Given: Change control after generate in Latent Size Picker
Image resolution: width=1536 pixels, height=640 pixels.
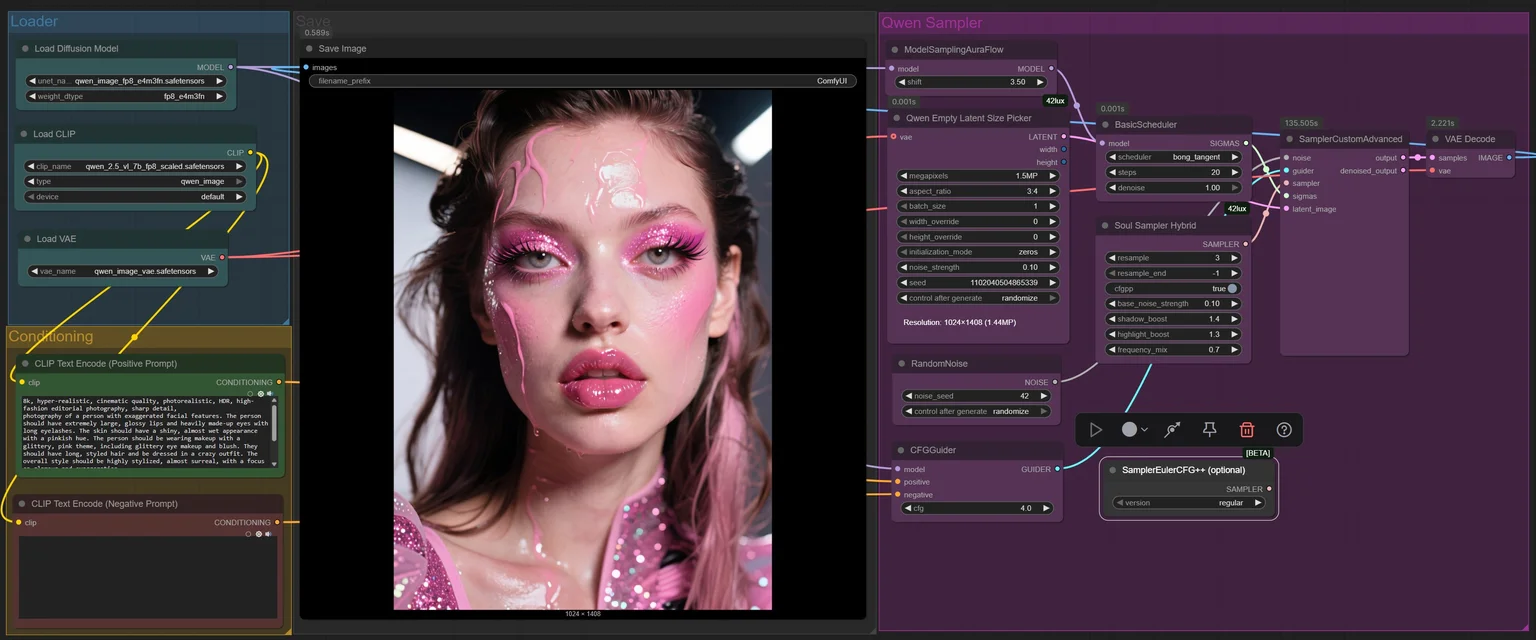Looking at the screenshot, I should click(978, 298).
